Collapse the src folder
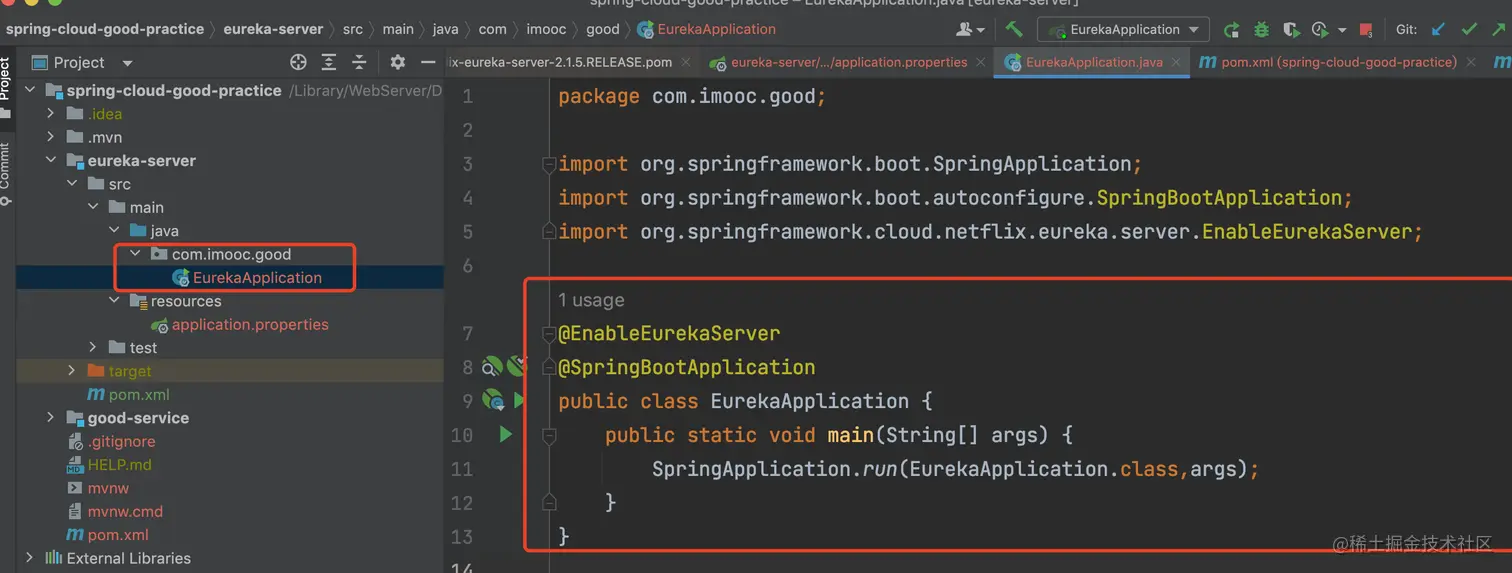This screenshot has height=573, width=1512. (72, 184)
